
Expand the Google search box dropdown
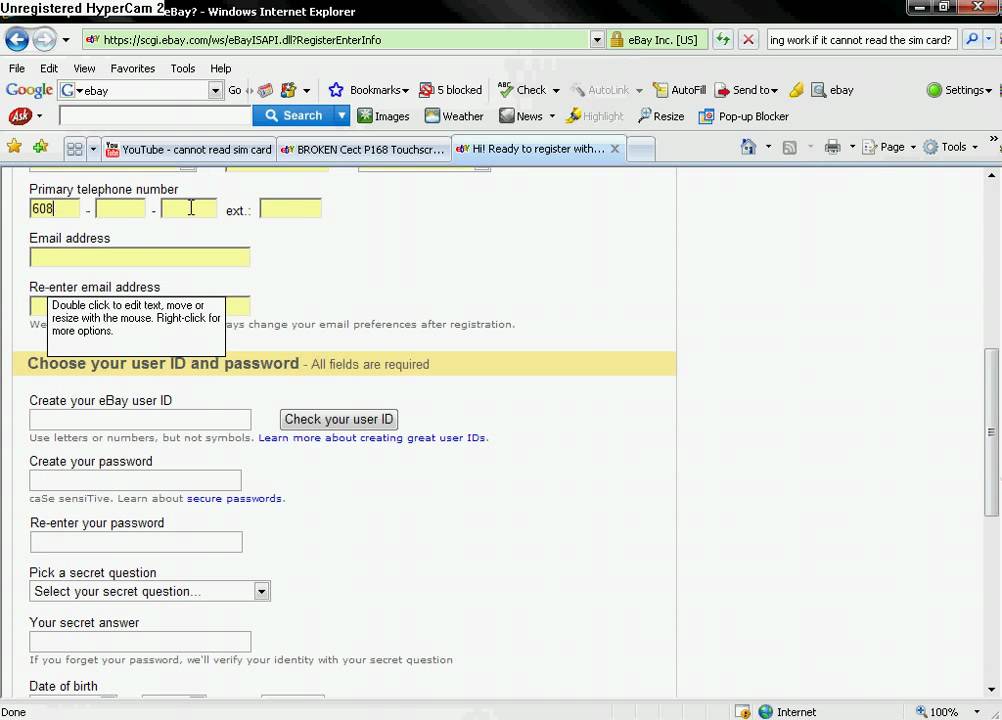coord(215,91)
